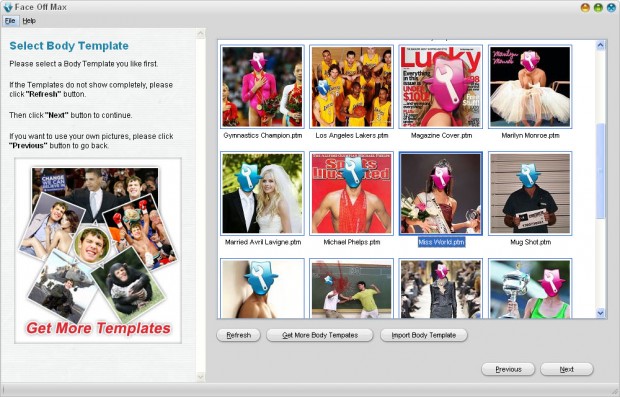Select the Miss World.ptm thumbnail
Viewport: 620px width, 397px height.
(441, 193)
